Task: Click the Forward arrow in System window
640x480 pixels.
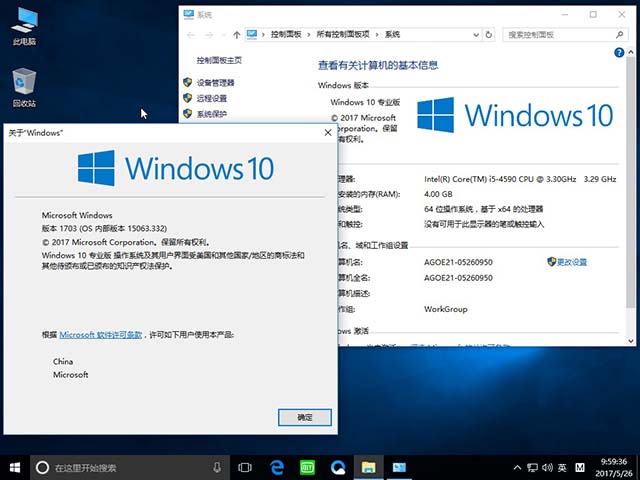Action: coord(209,35)
